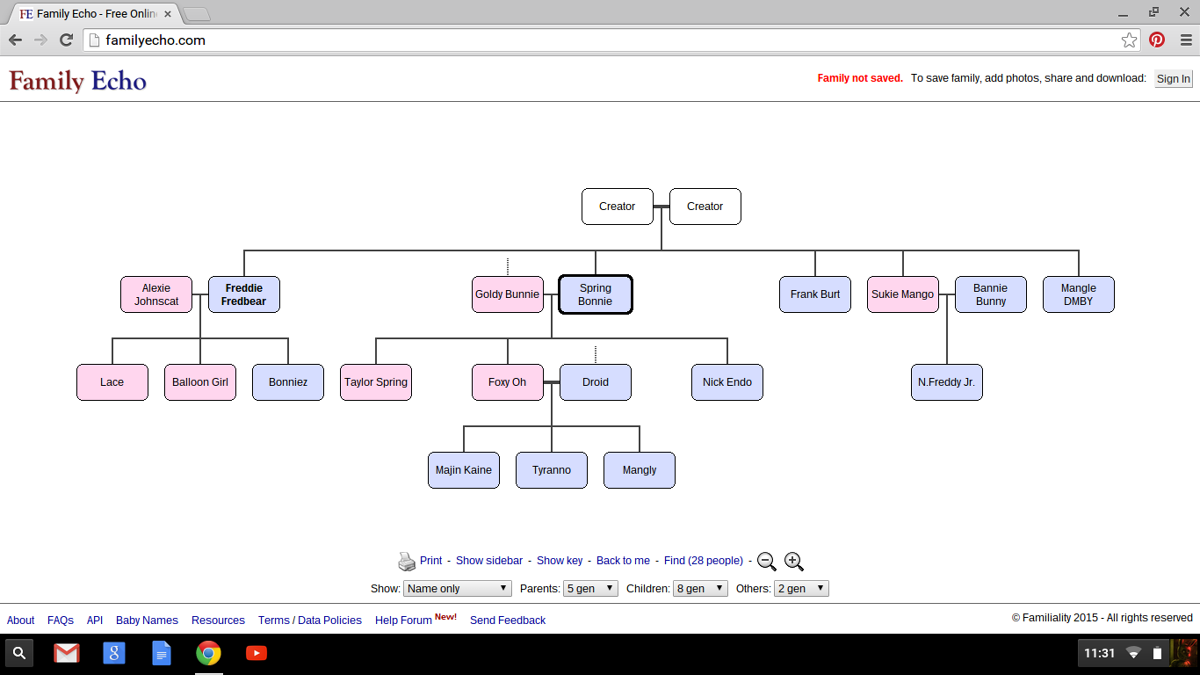Click Find (28 people) link
The width and height of the screenshot is (1200, 675).
[x=703, y=561]
